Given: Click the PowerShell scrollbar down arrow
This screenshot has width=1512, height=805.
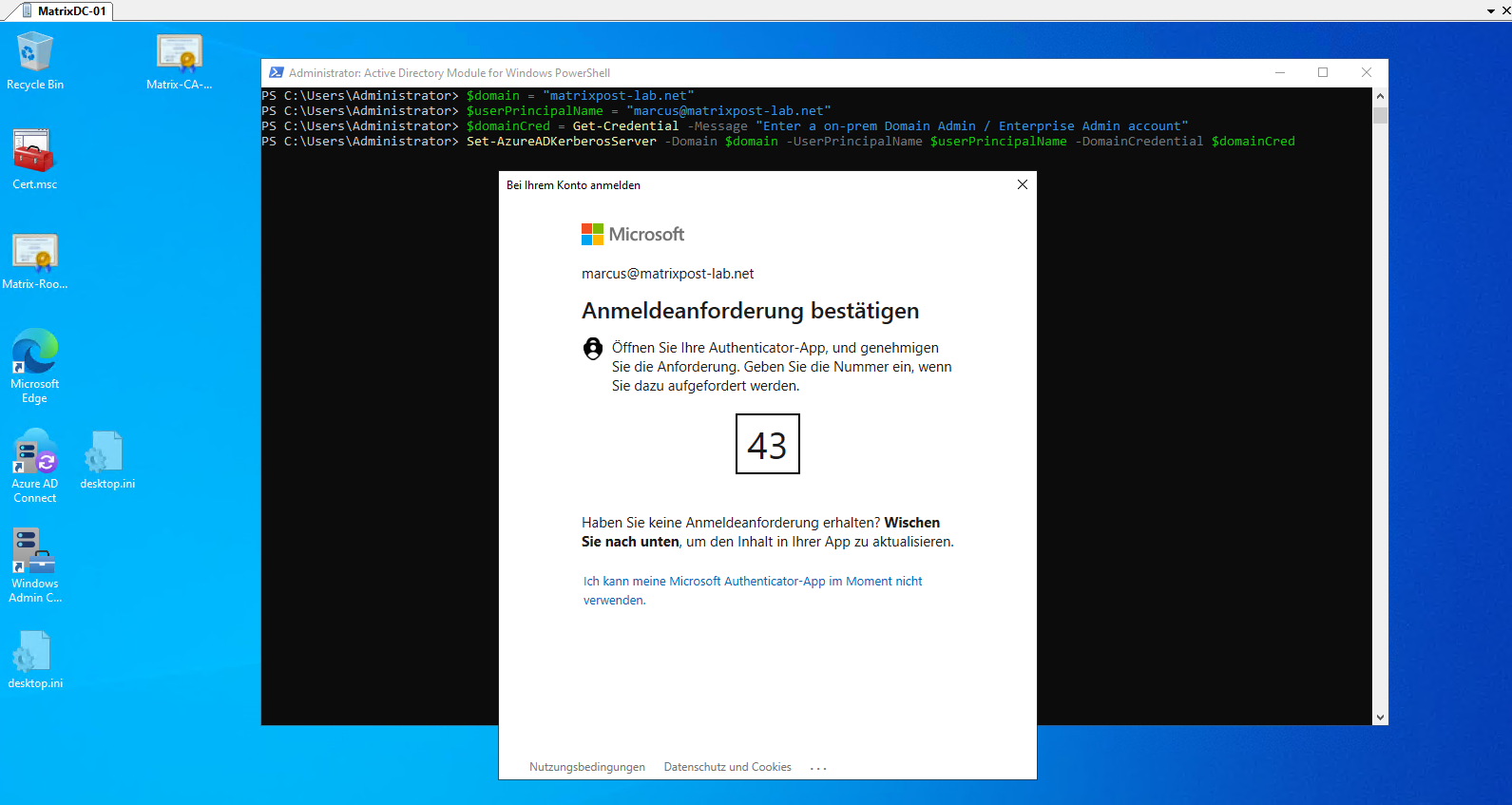Looking at the screenshot, I should tap(1380, 718).
